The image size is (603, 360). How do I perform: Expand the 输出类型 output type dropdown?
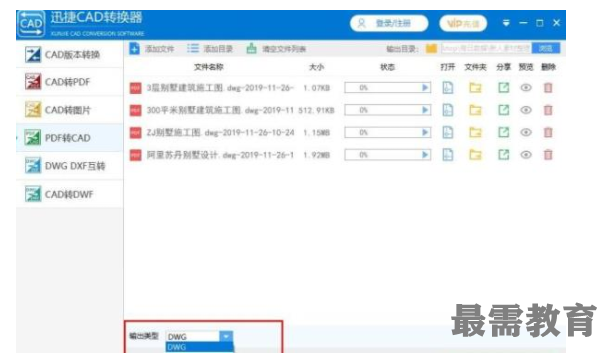(226, 336)
